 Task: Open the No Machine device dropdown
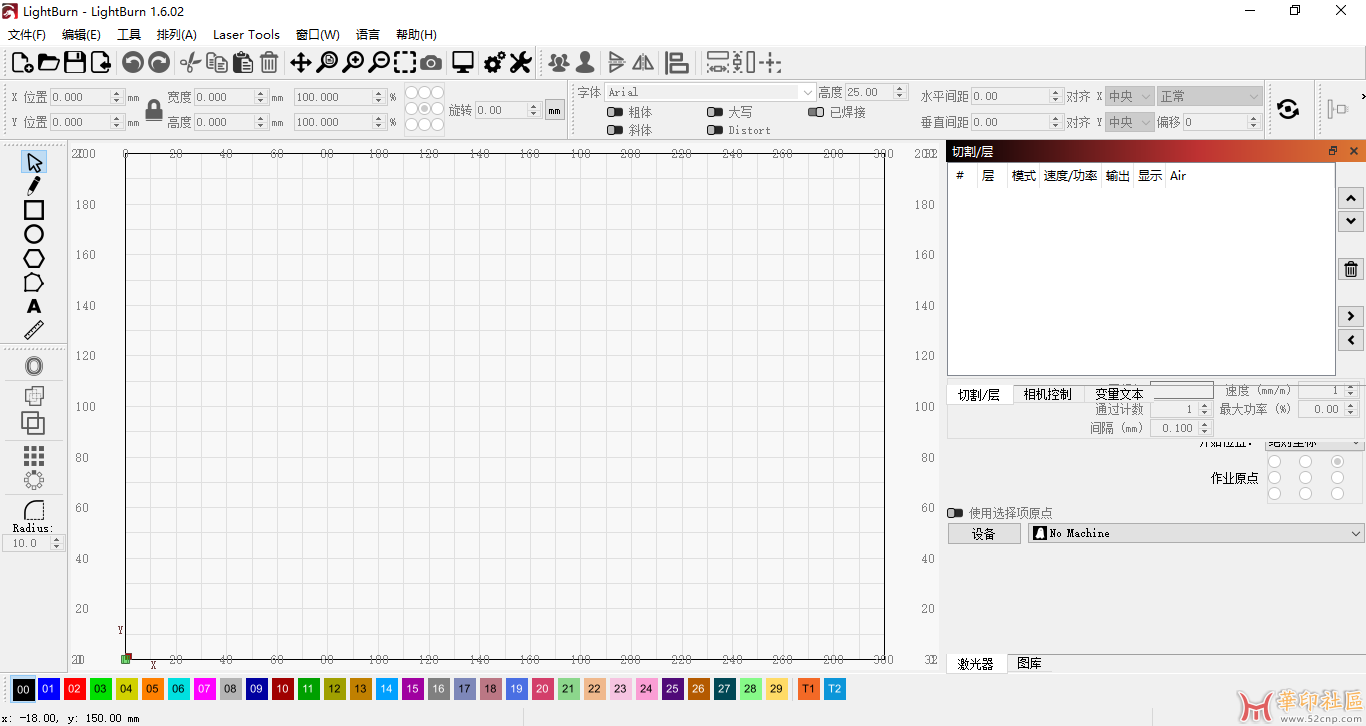point(1196,534)
